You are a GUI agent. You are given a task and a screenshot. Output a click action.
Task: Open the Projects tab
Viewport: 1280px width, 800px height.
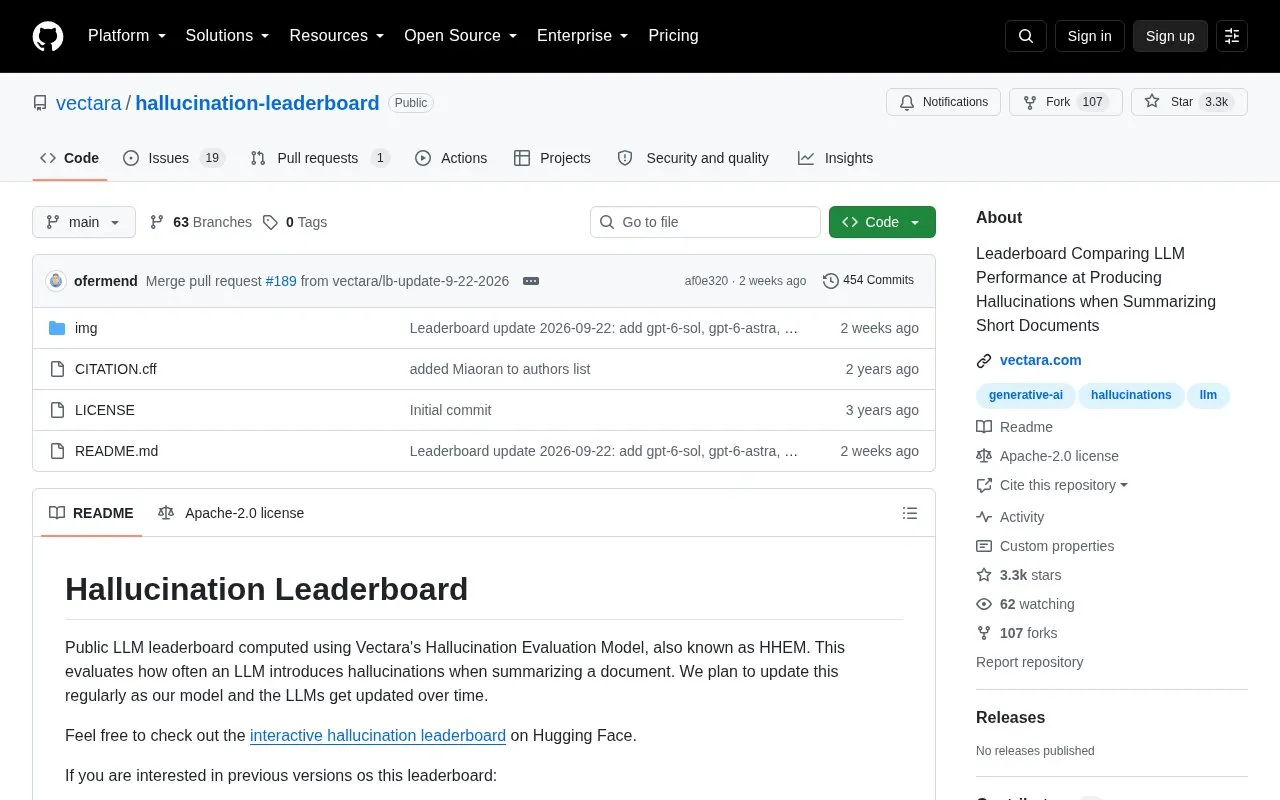552,158
